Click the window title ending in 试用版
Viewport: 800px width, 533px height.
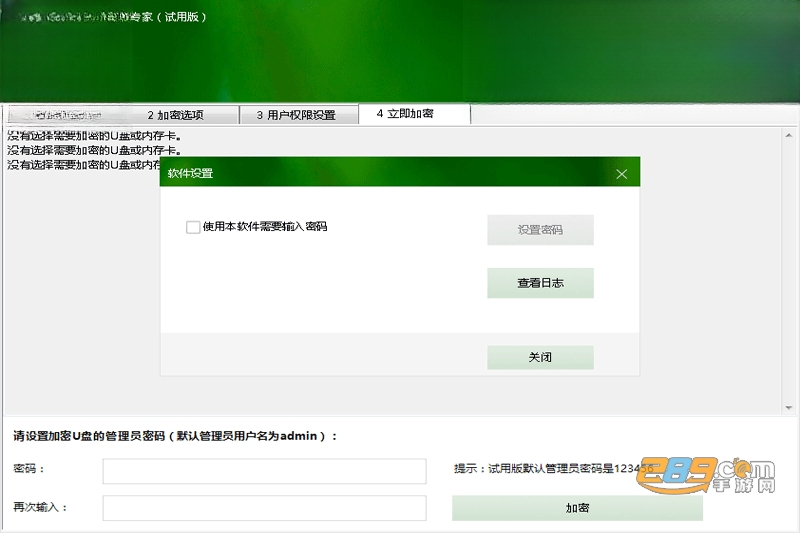point(113,17)
